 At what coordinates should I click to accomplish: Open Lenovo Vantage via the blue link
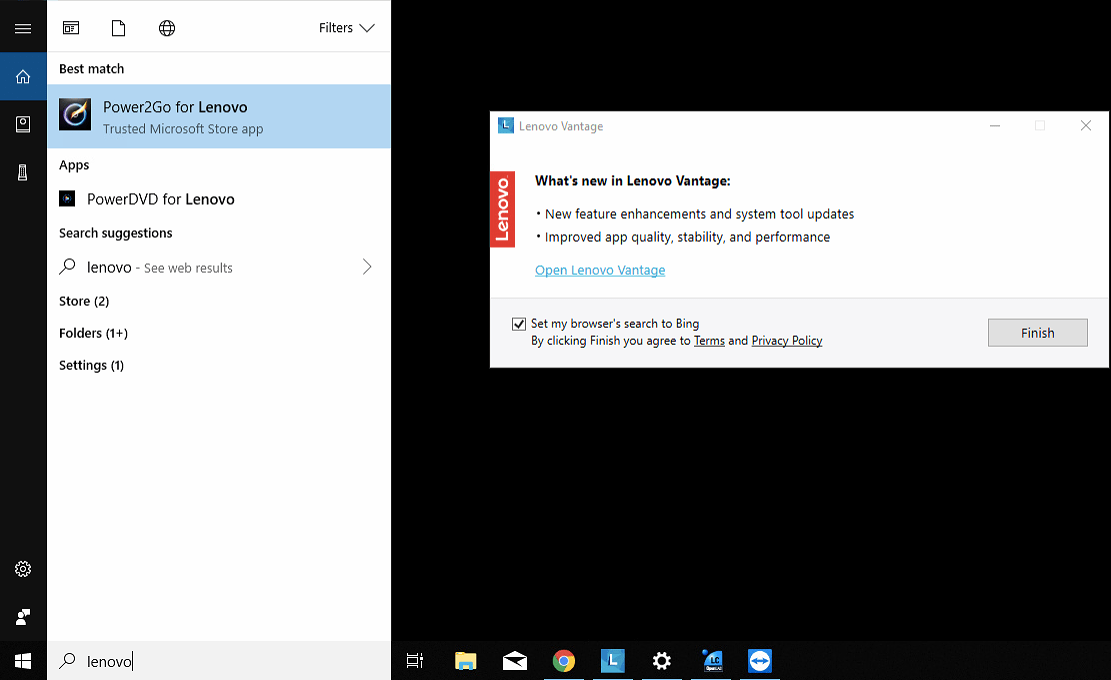pyautogui.click(x=600, y=270)
